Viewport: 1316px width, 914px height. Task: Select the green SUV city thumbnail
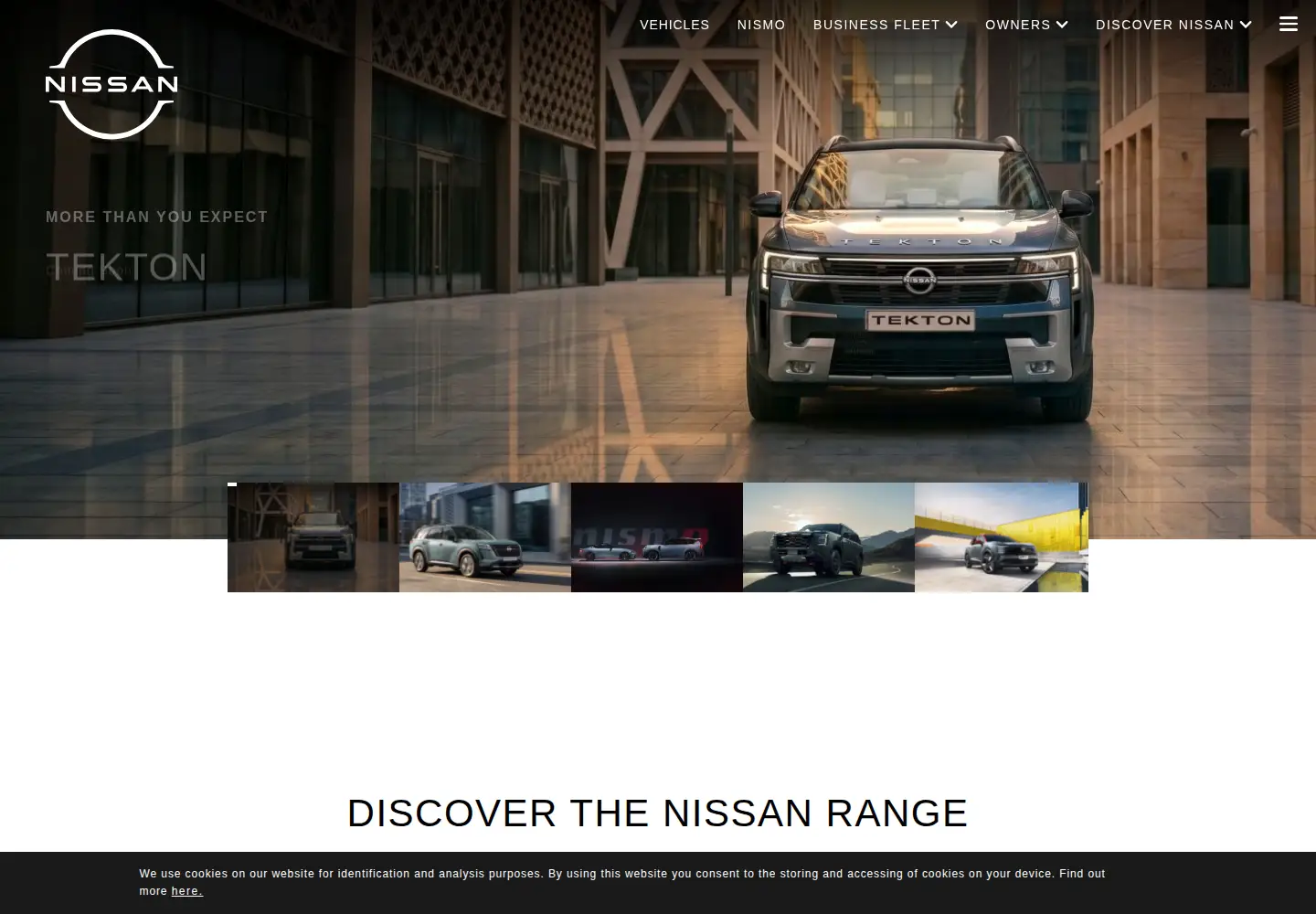(x=485, y=537)
